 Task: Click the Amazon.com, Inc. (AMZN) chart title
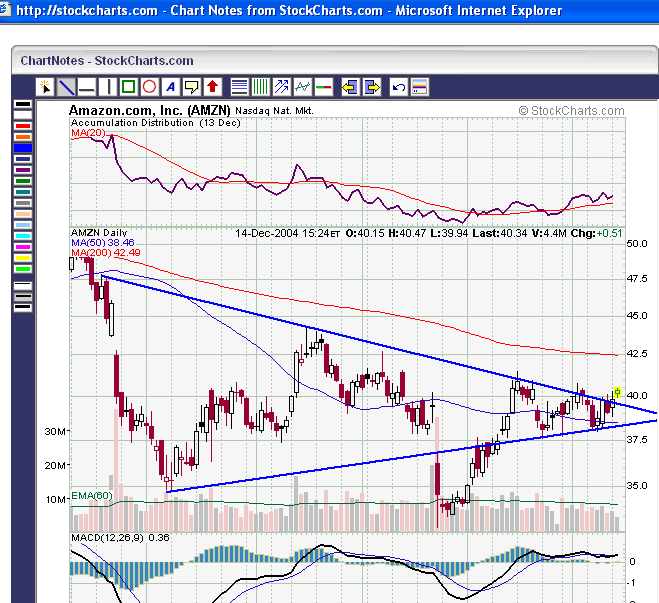coord(150,111)
